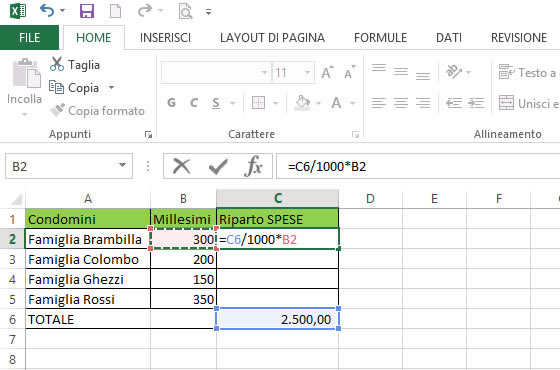Toggle italic formatting with the C button
This screenshot has width=560, height=370.
click(194, 103)
